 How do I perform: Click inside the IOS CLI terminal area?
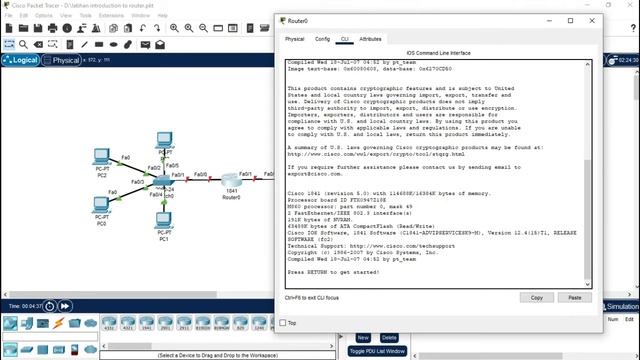tap(436, 174)
